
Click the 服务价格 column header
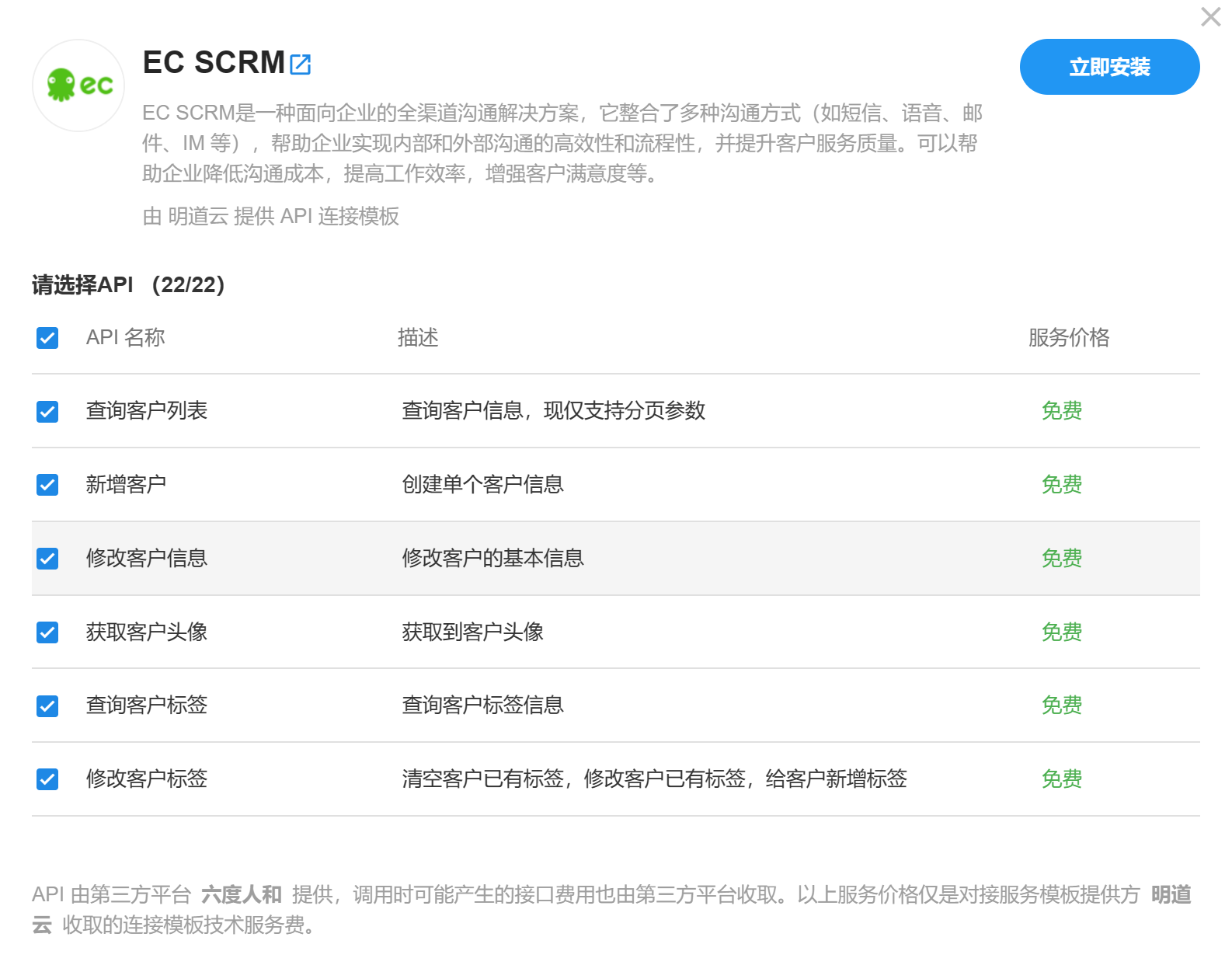pyautogui.click(x=1069, y=337)
